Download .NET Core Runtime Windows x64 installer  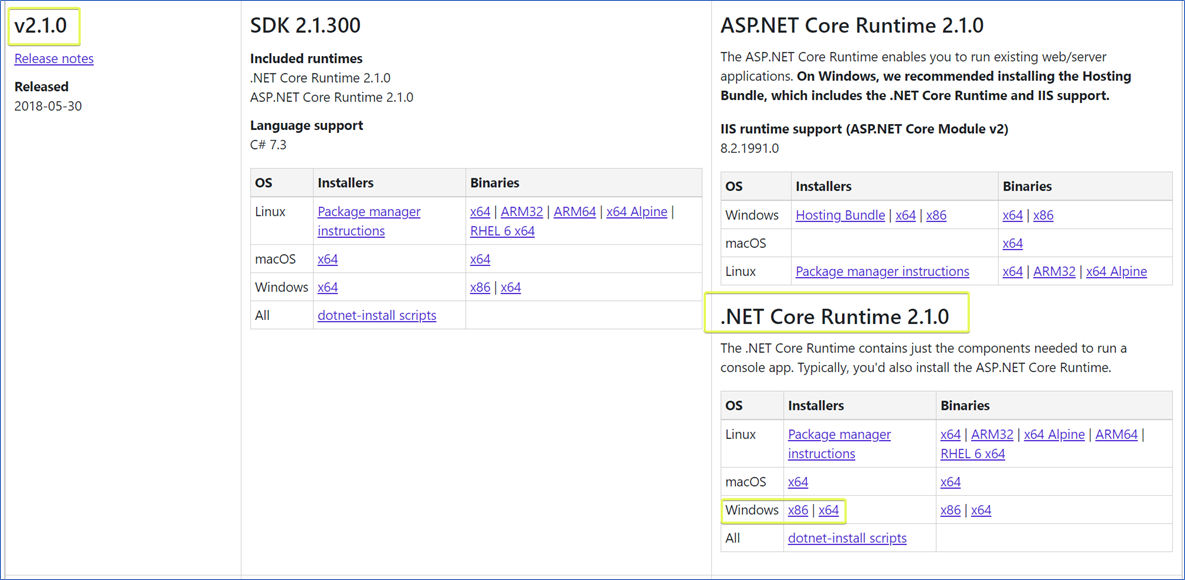(x=829, y=510)
